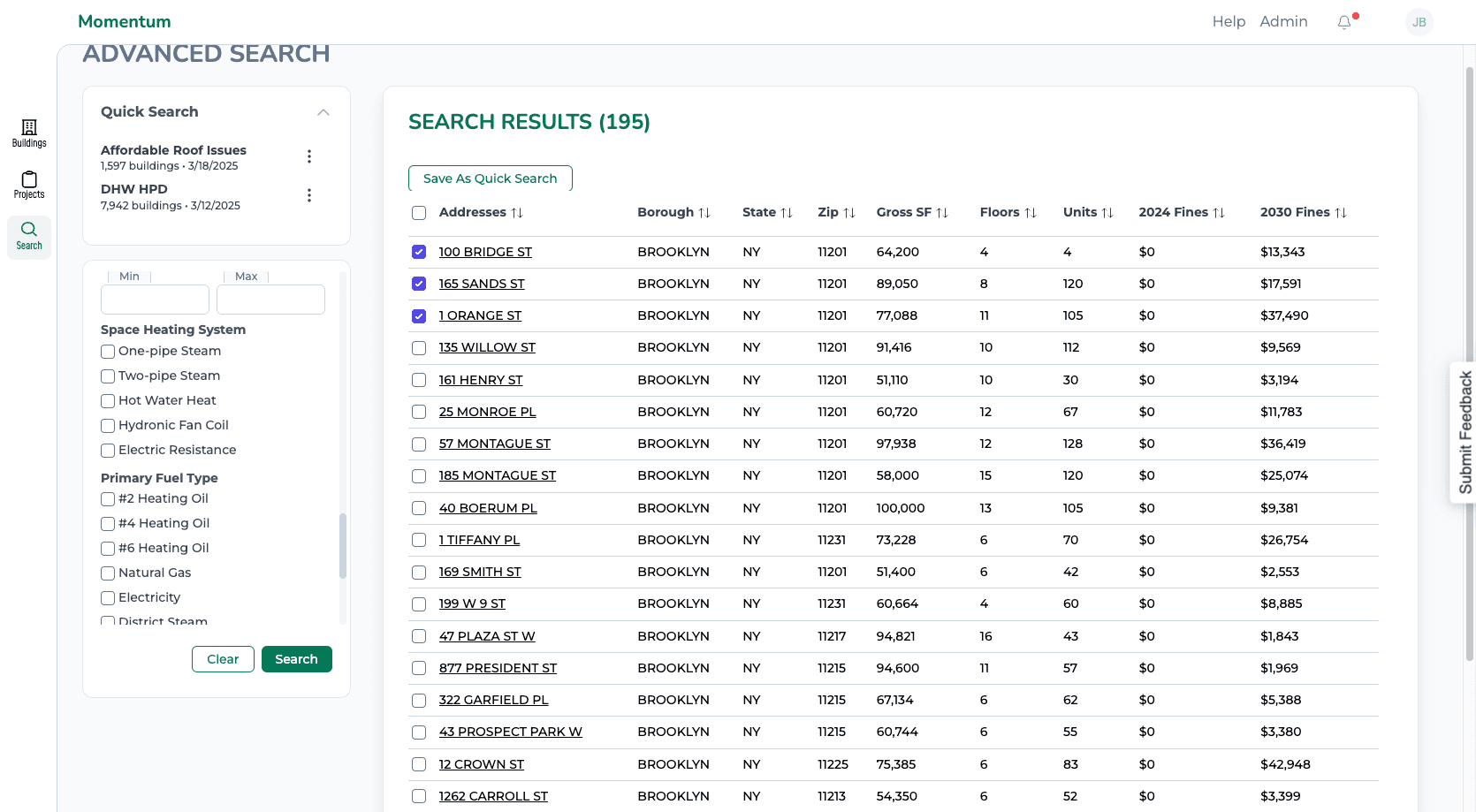Image resolution: width=1476 pixels, height=812 pixels.
Task: Open options menu for DHW HPD
Action: pyautogui.click(x=309, y=195)
